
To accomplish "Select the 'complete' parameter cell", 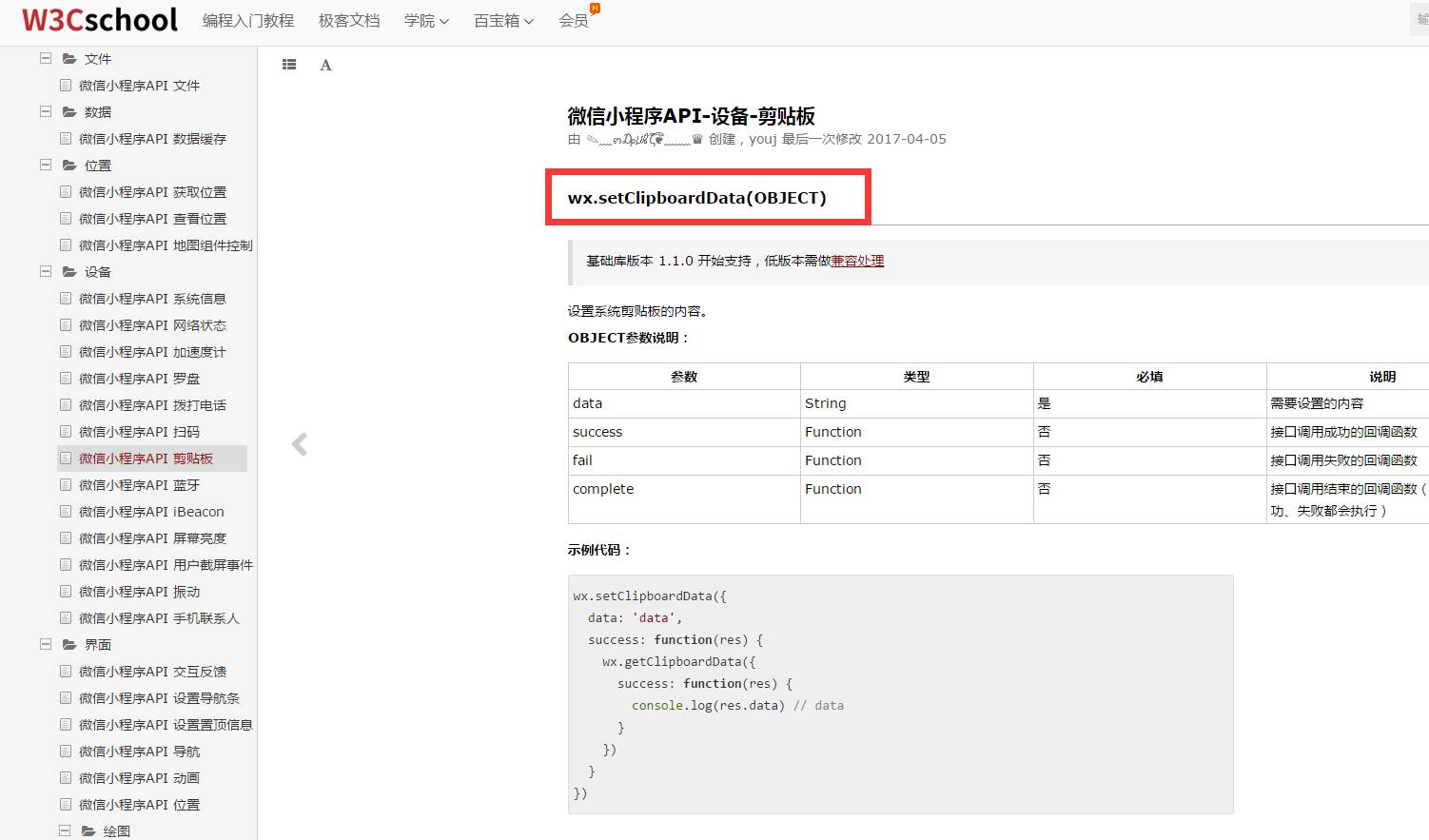I will coord(684,499).
